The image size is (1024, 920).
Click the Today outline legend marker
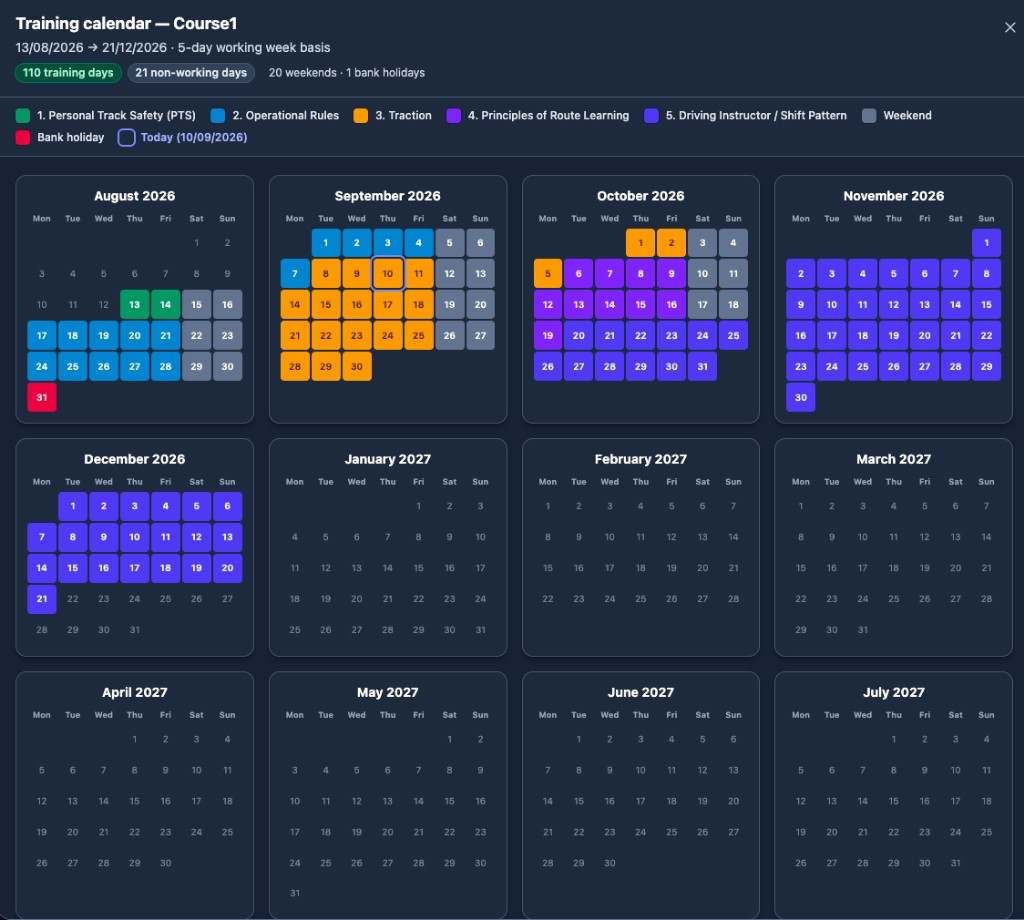pyautogui.click(x=127, y=137)
